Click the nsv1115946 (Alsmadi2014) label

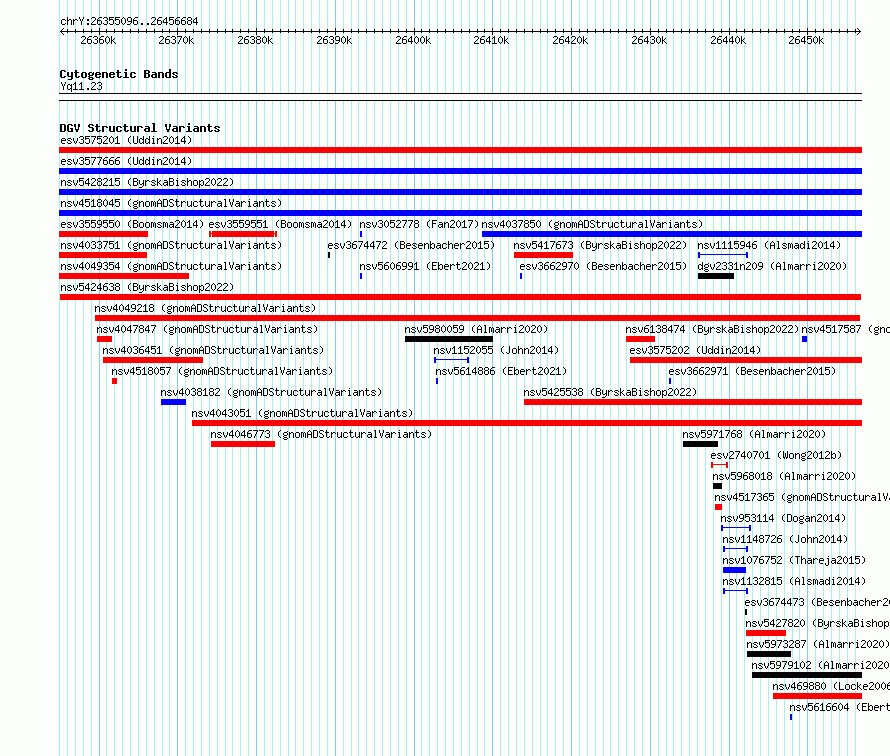(769, 245)
